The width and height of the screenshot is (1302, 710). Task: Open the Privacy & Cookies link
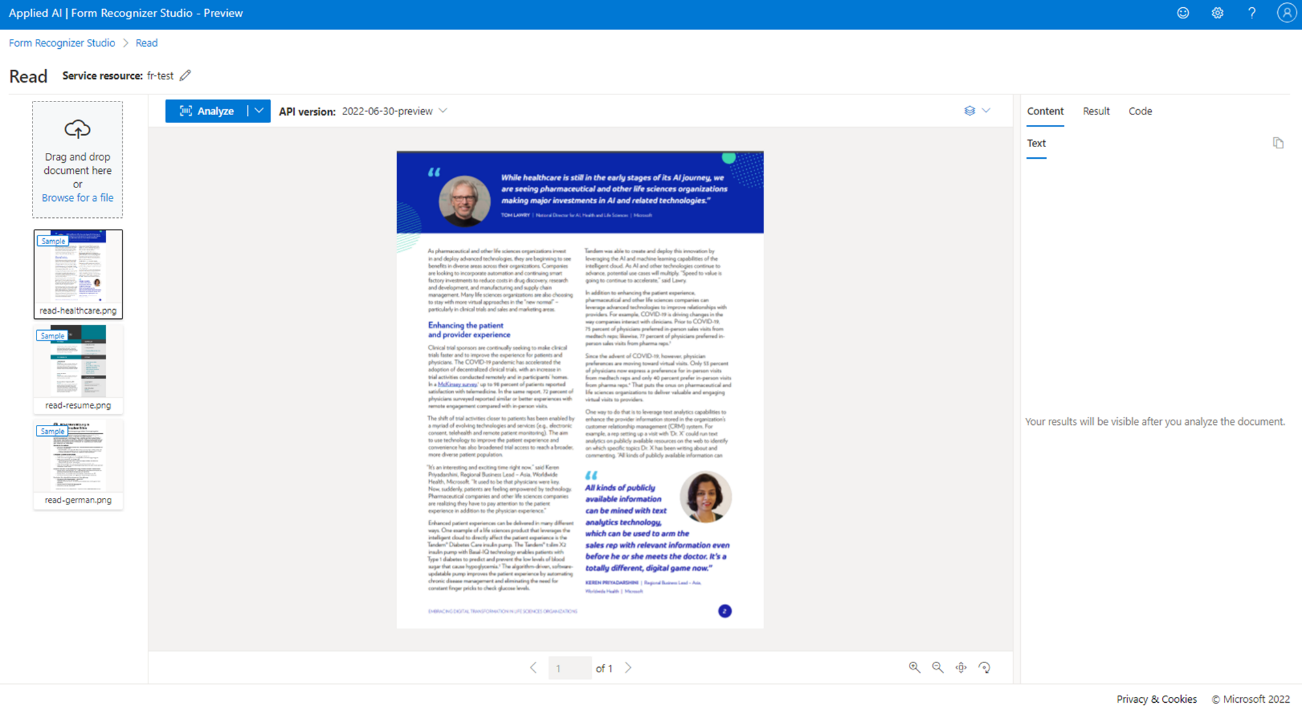coord(1156,699)
